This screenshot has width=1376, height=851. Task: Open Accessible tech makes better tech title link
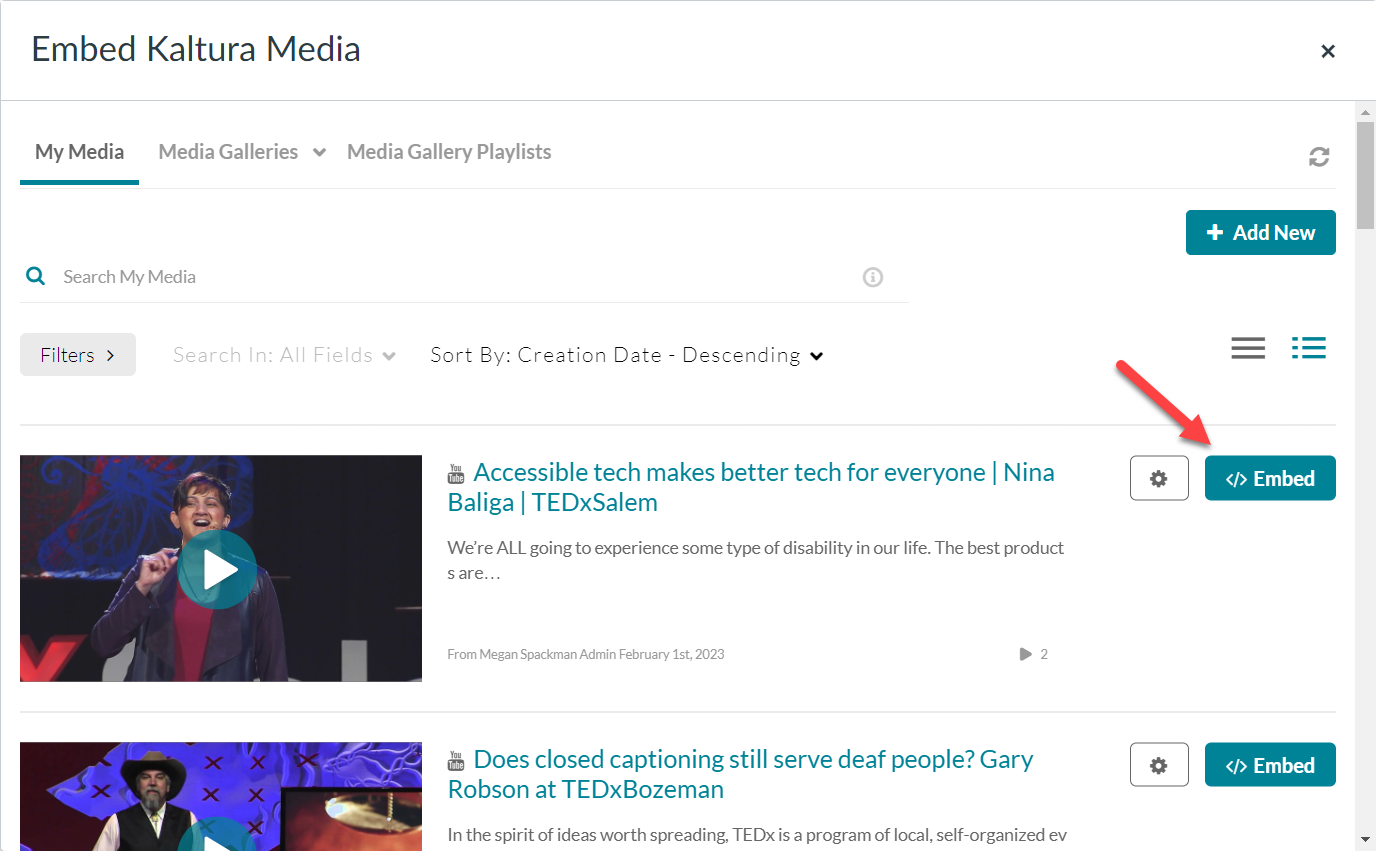751,487
